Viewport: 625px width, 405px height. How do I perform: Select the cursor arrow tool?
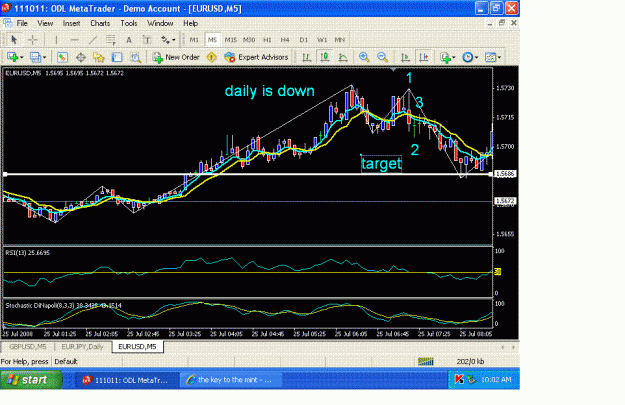[14, 39]
